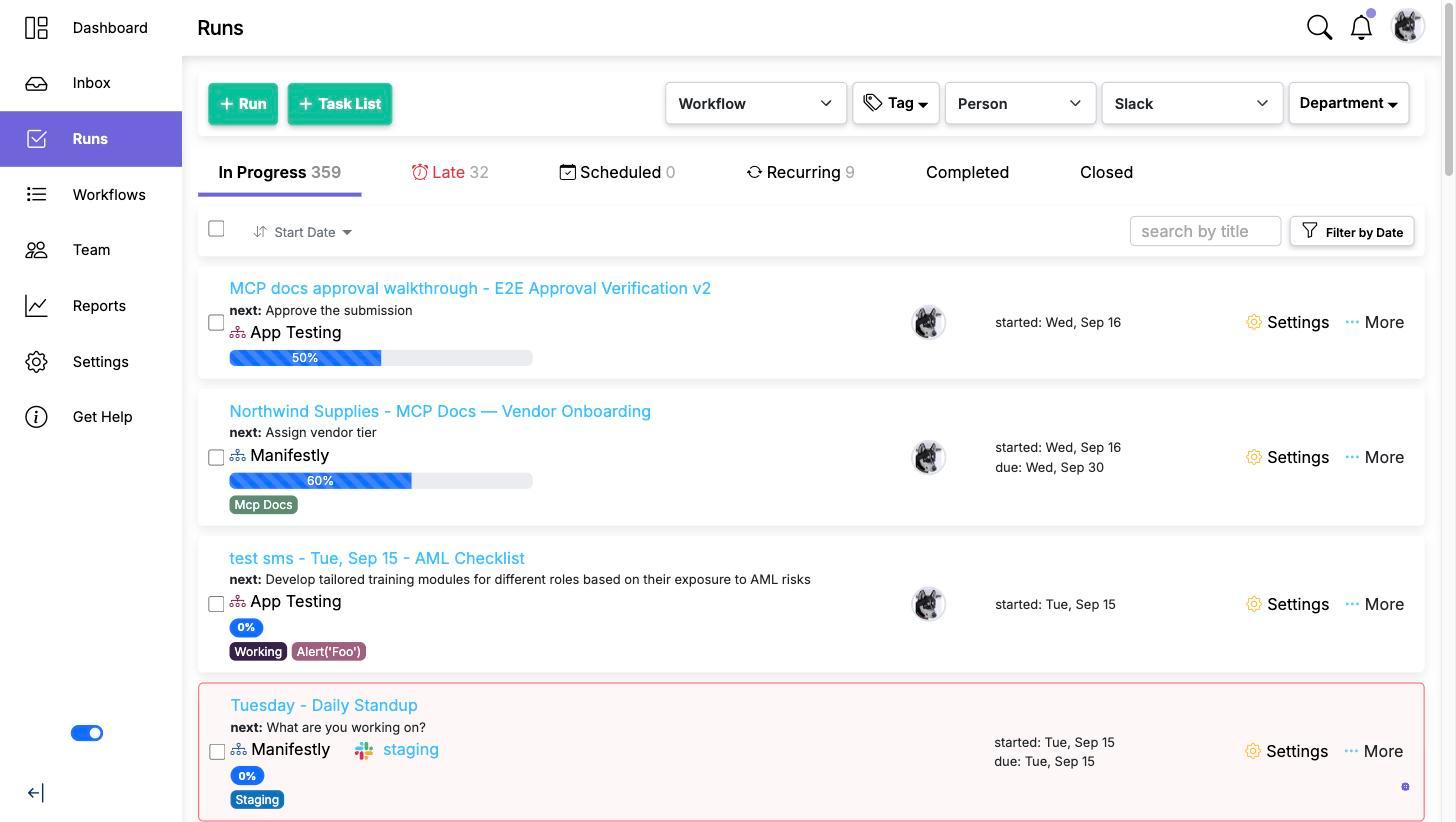Click the Get Help info icon
This screenshot has width=1456, height=822.
coord(36,417)
